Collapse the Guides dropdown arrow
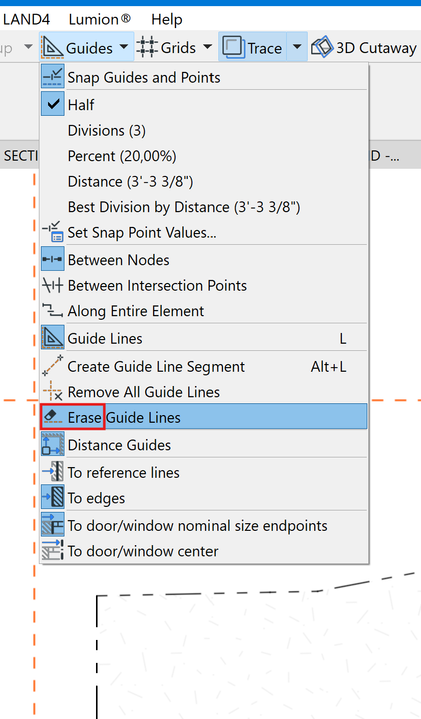 point(123,47)
